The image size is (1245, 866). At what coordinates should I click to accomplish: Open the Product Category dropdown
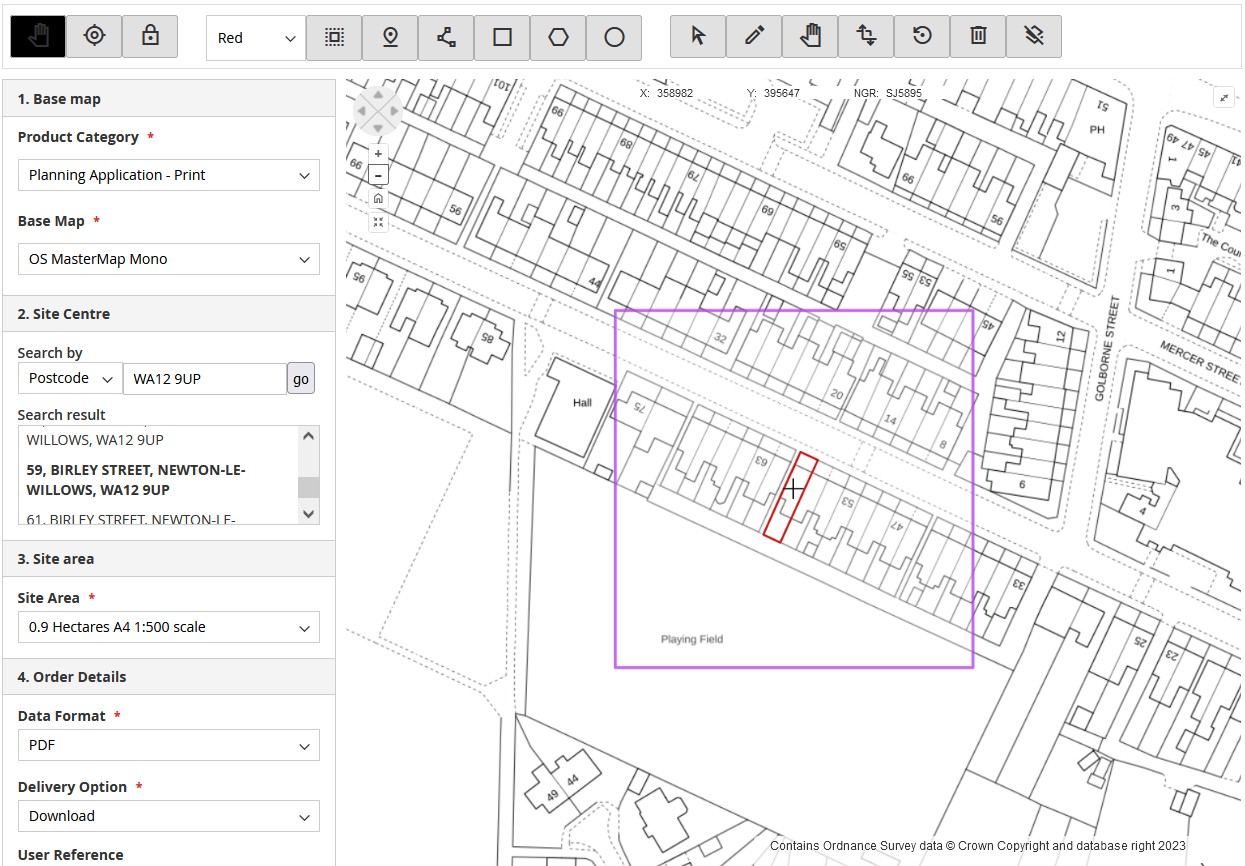click(x=169, y=175)
